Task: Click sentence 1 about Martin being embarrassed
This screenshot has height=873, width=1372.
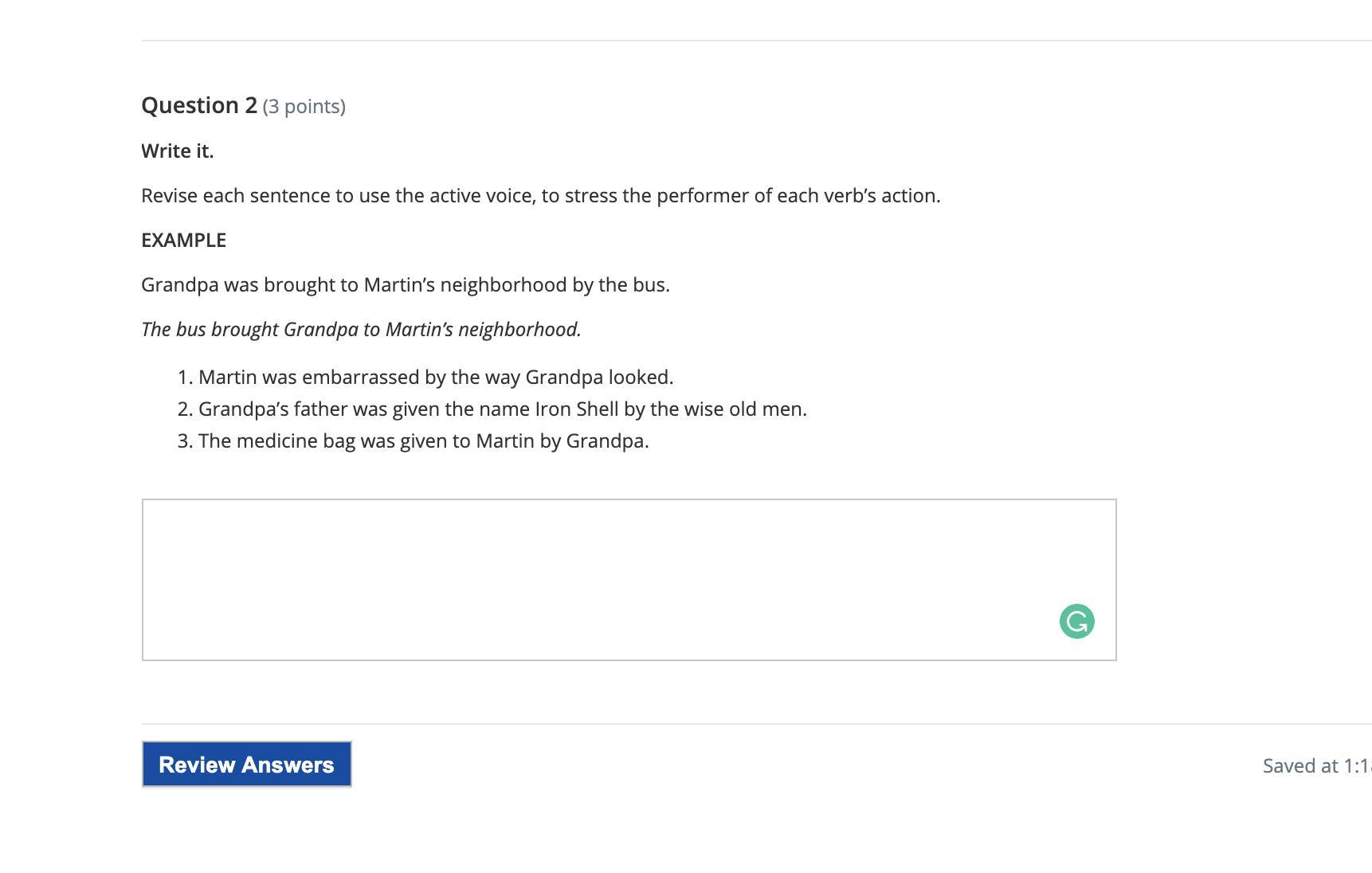Action: (x=435, y=378)
